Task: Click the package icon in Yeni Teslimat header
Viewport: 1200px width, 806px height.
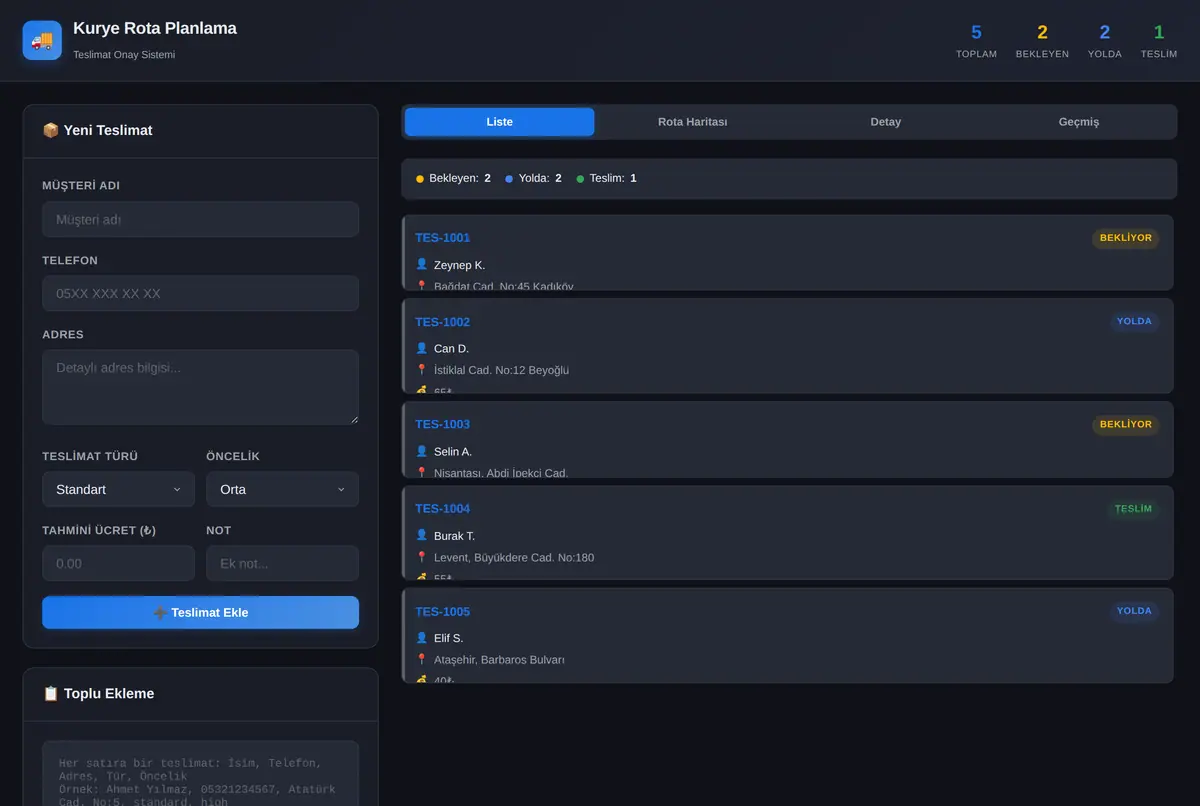Action: 50,130
